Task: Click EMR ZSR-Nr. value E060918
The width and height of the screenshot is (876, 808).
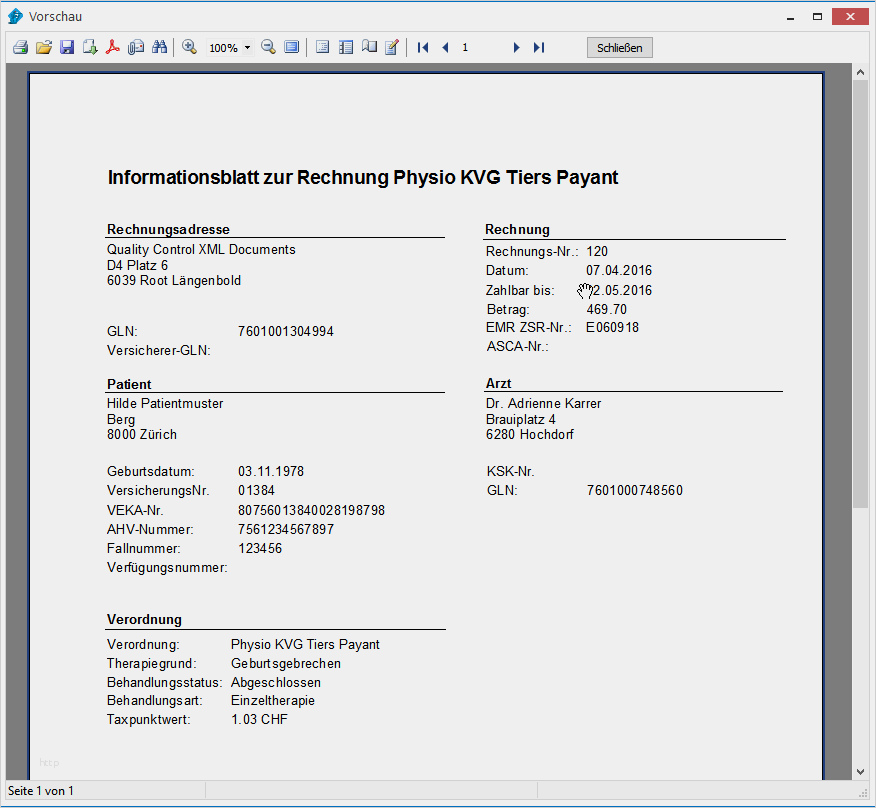Action: [x=612, y=327]
